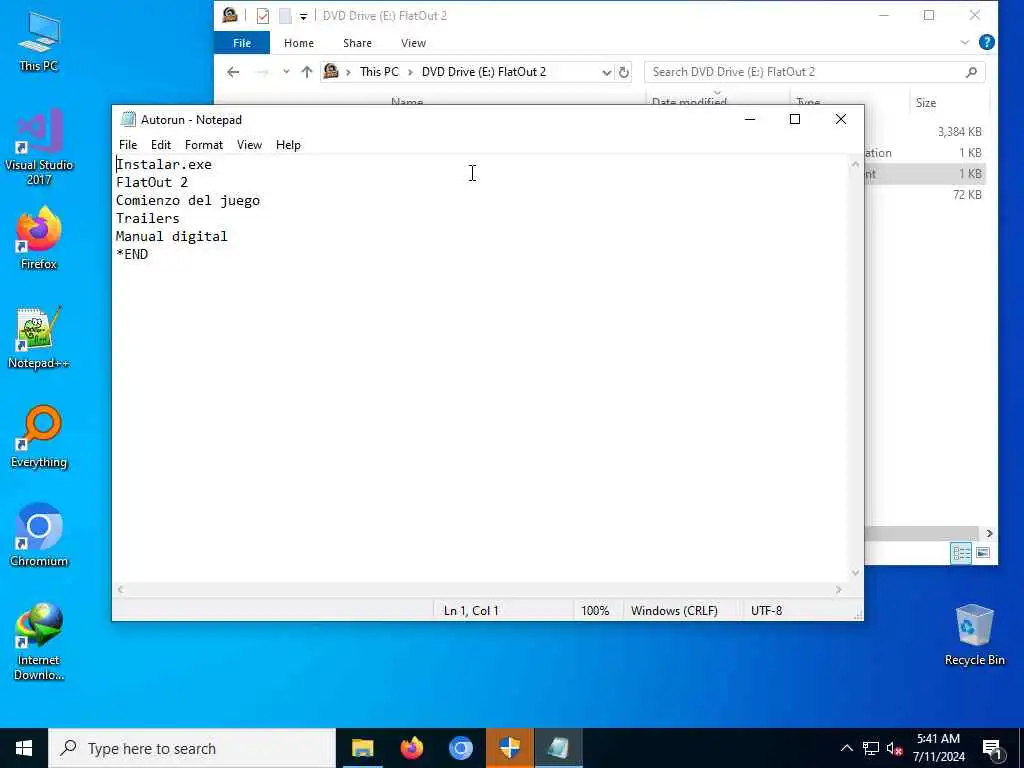The image size is (1024, 768).
Task: Select the Notepad++ desktop shortcut
Action: coord(39,338)
